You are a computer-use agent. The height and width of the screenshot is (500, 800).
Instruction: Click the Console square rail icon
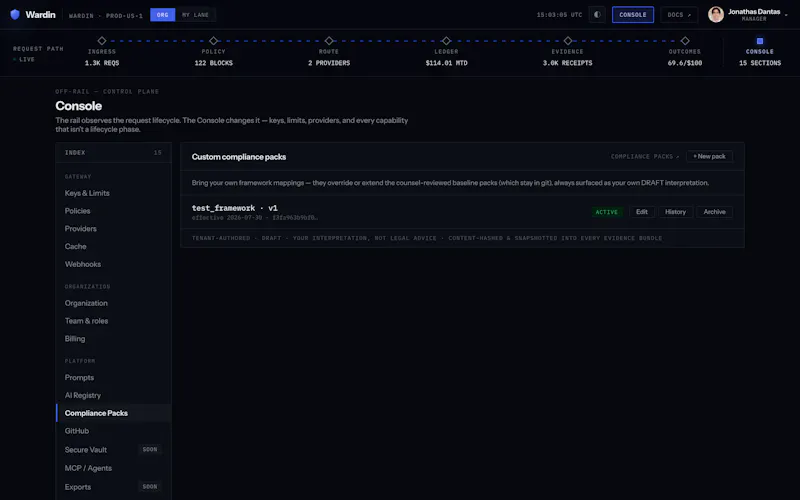click(760, 41)
